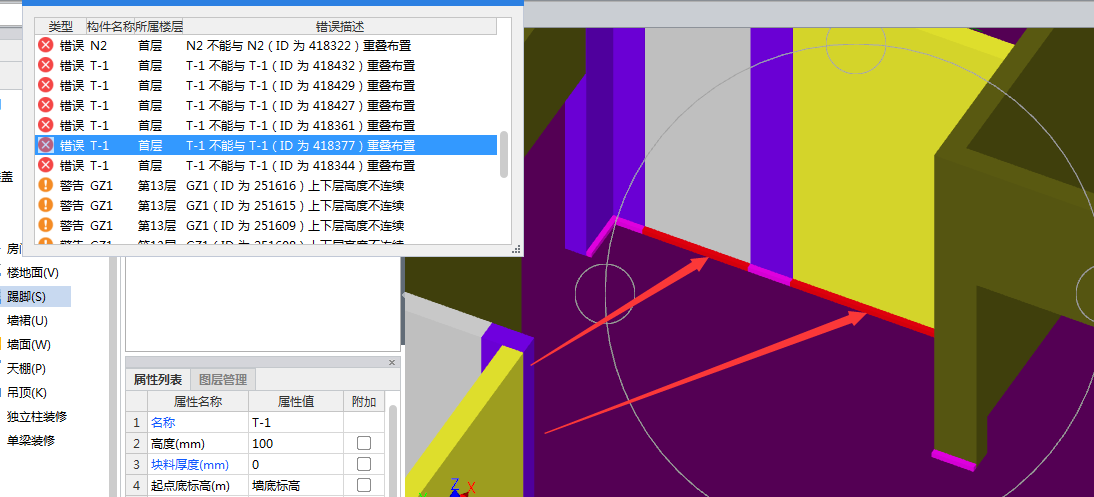This screenshot has width=1094, height=497.
Task: Select warning 'GZ1 (ID 为 251615) 上下层高度不连续'
Action: 295,205
